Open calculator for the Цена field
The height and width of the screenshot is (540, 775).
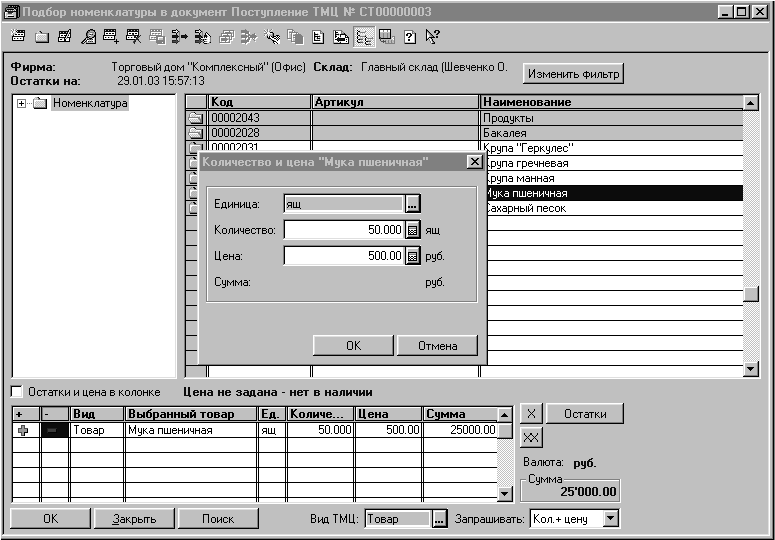pyautogui.click(x=412, y=256)
